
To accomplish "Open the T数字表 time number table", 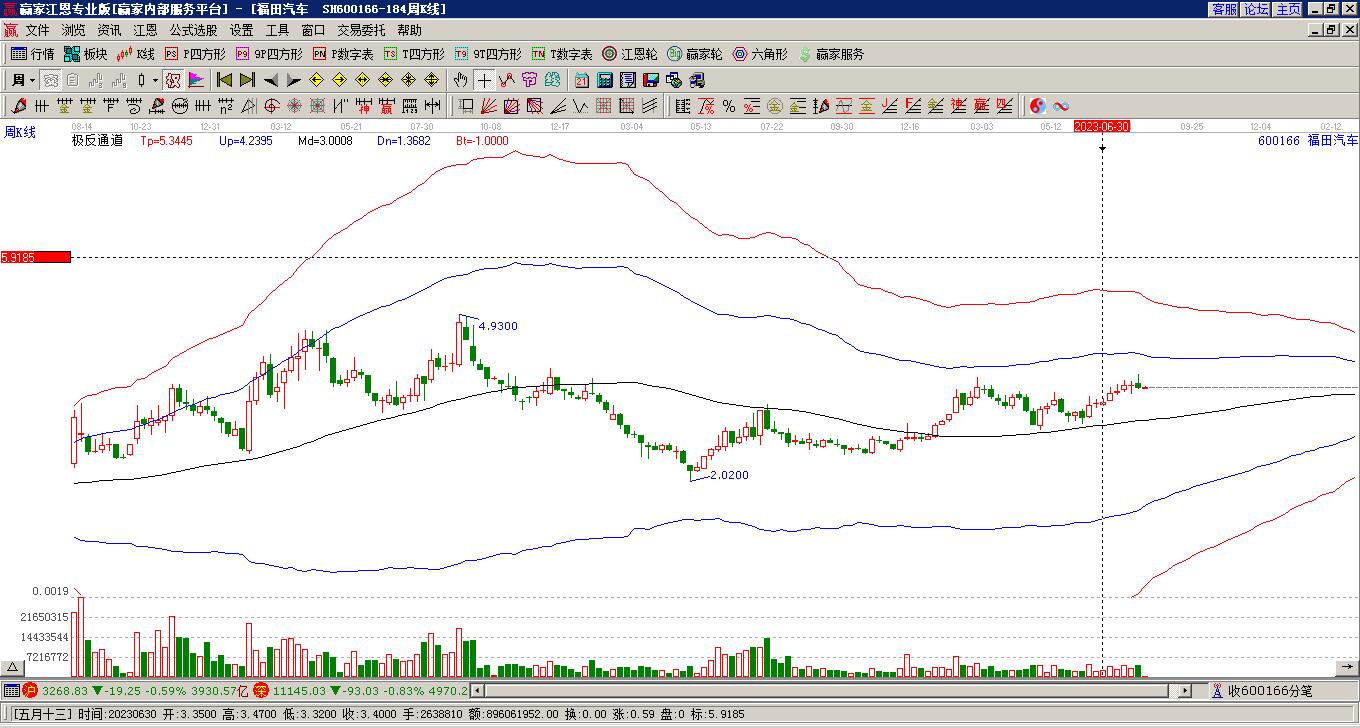I will pos(562,54).
